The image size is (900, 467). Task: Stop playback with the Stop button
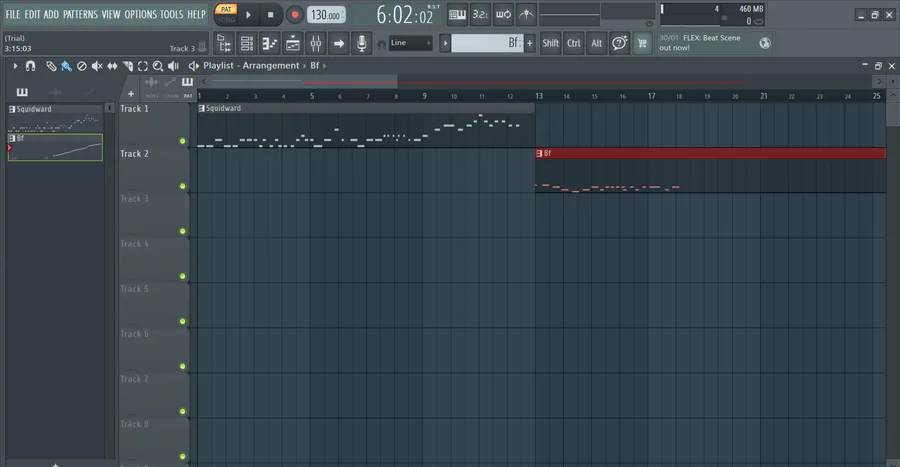click(x=270, y=15)
